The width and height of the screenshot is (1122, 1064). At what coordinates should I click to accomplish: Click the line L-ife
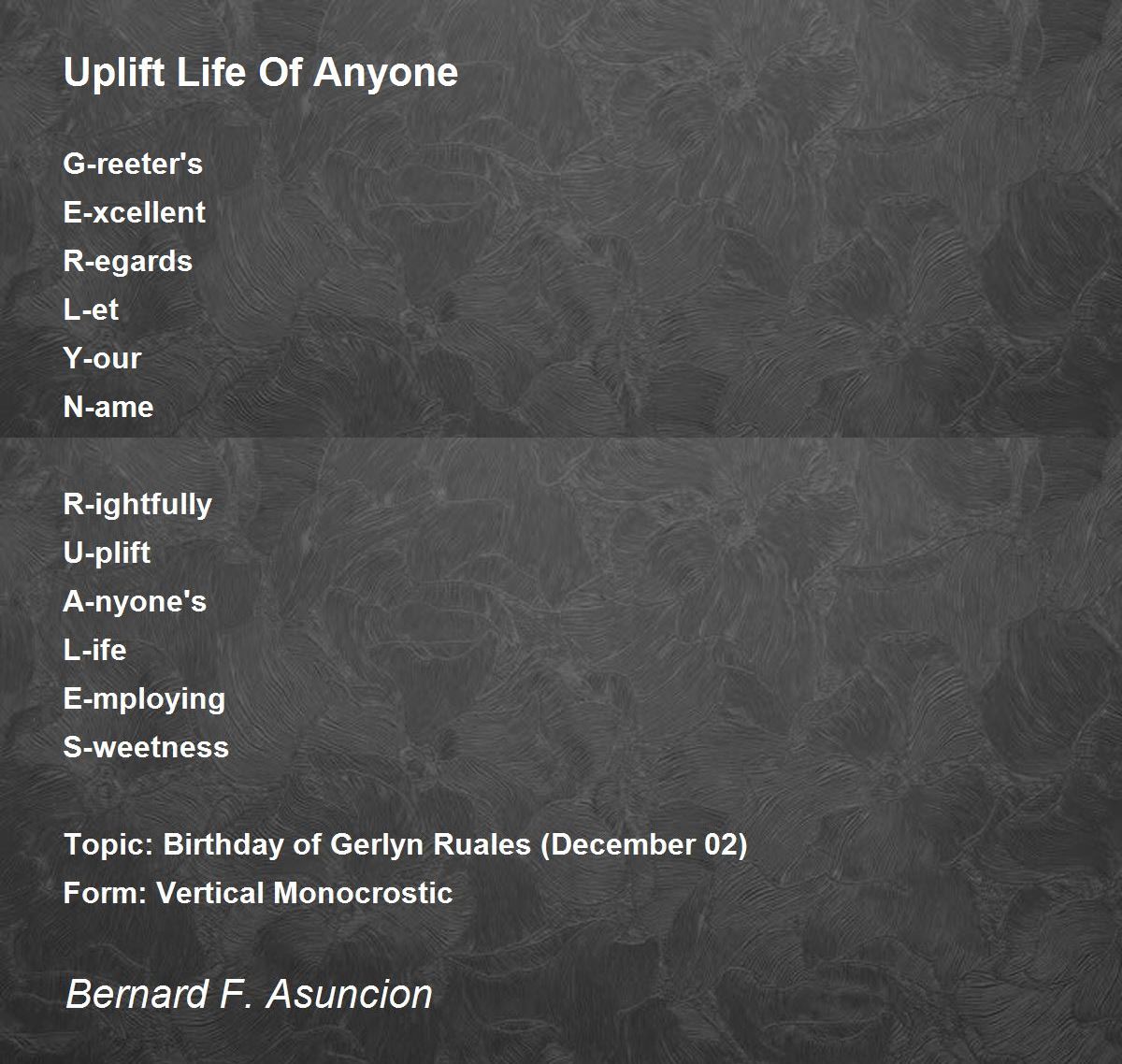click(x=94, y=650)
